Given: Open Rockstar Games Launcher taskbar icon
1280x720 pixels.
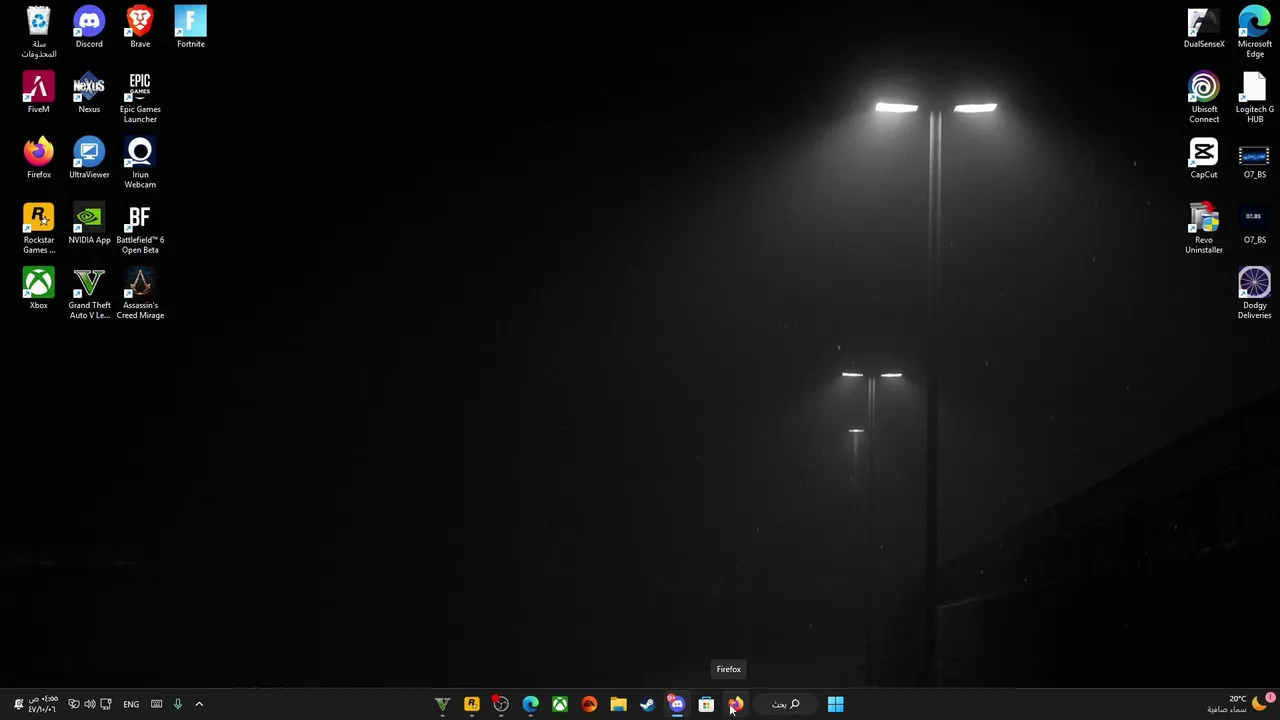Looking at the screenshot, I should pyautogui.click(x=472, y=704).
